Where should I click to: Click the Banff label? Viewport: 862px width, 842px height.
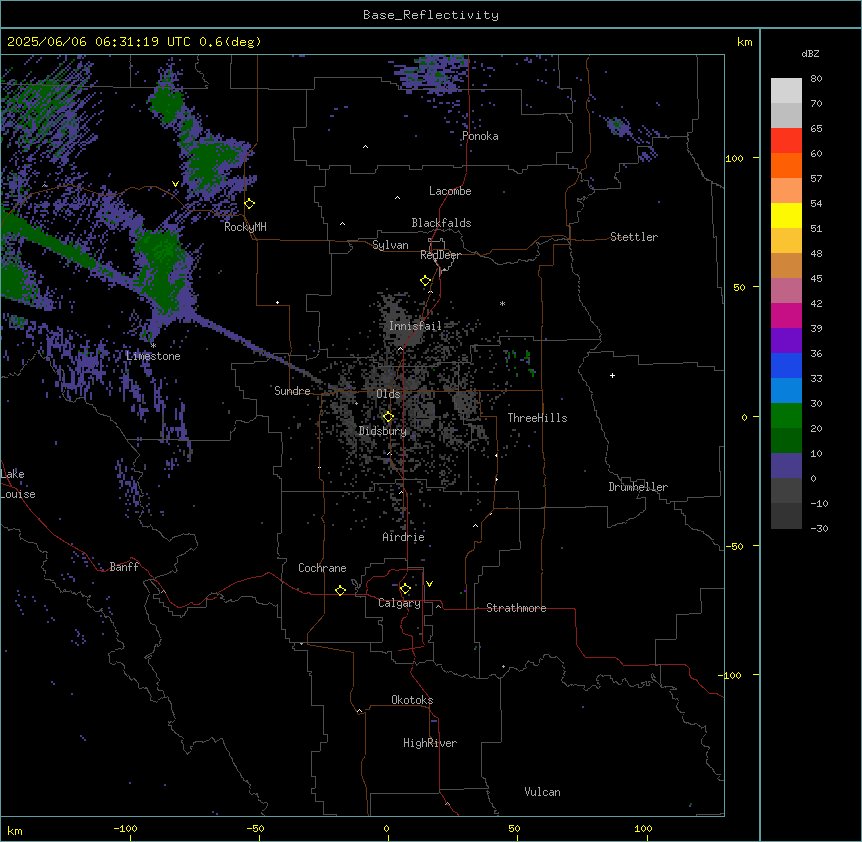(x=124, y=567)
